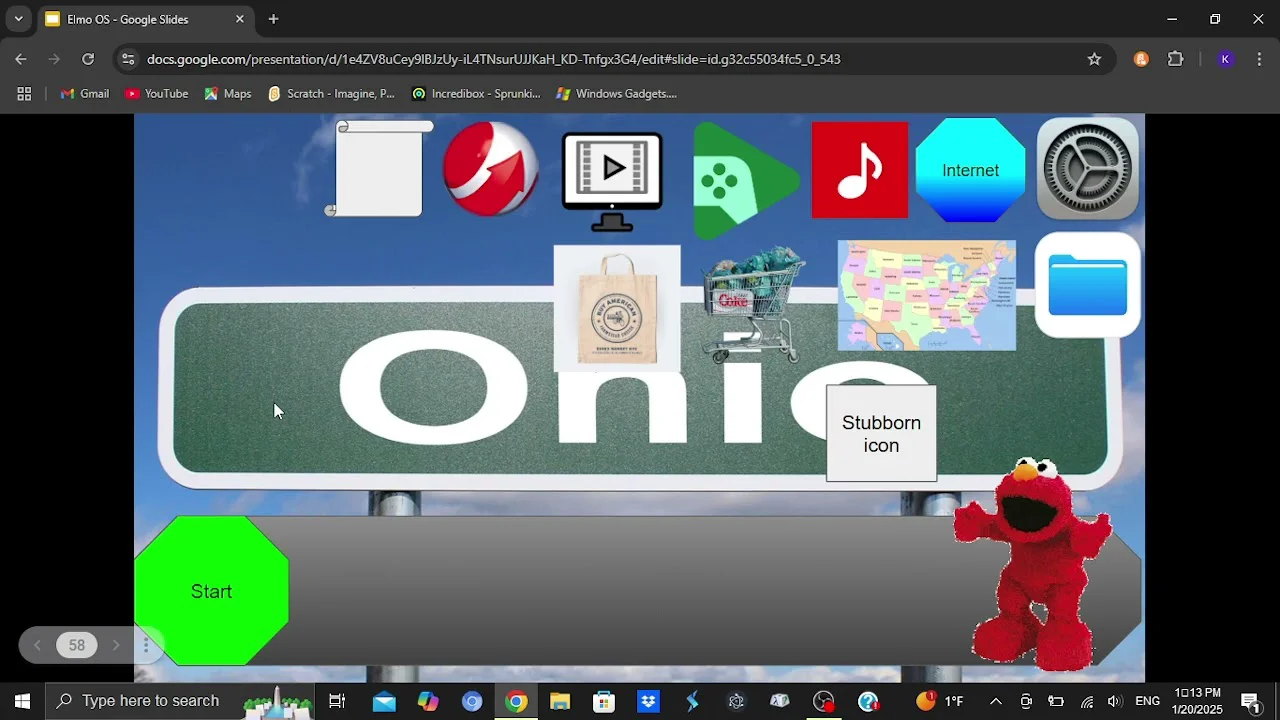
Task: Open the Internet octagon icon
Action: click(x=971, y=170)
